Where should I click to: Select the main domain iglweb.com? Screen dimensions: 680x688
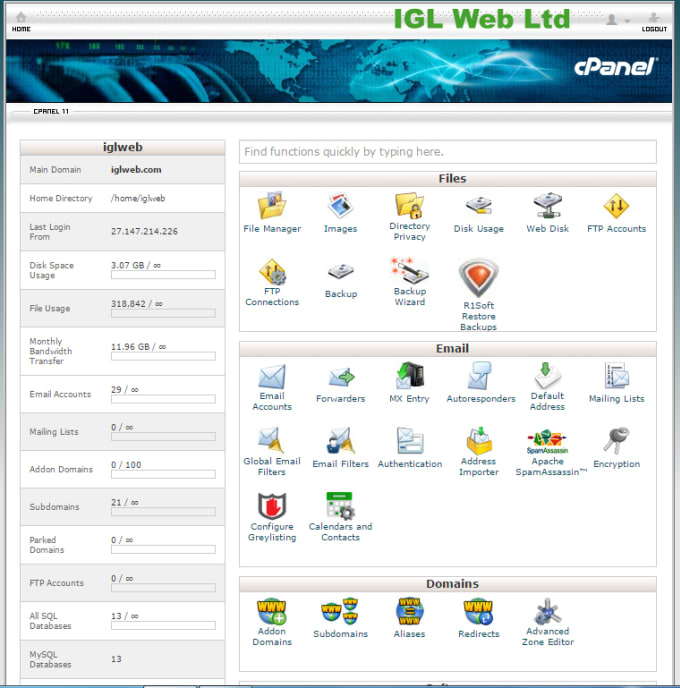pyautogui.click(x=136, y=170)
